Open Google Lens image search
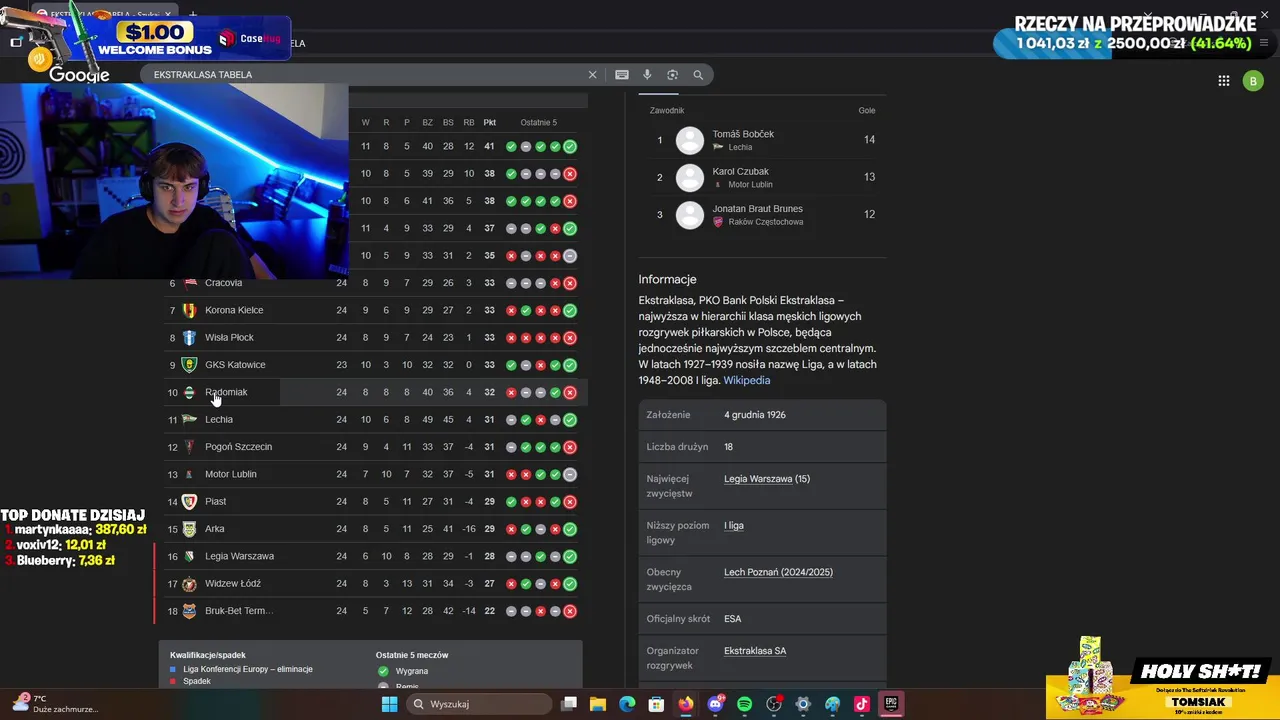This screenshot has width=1280, height=720. click(672, 75)
